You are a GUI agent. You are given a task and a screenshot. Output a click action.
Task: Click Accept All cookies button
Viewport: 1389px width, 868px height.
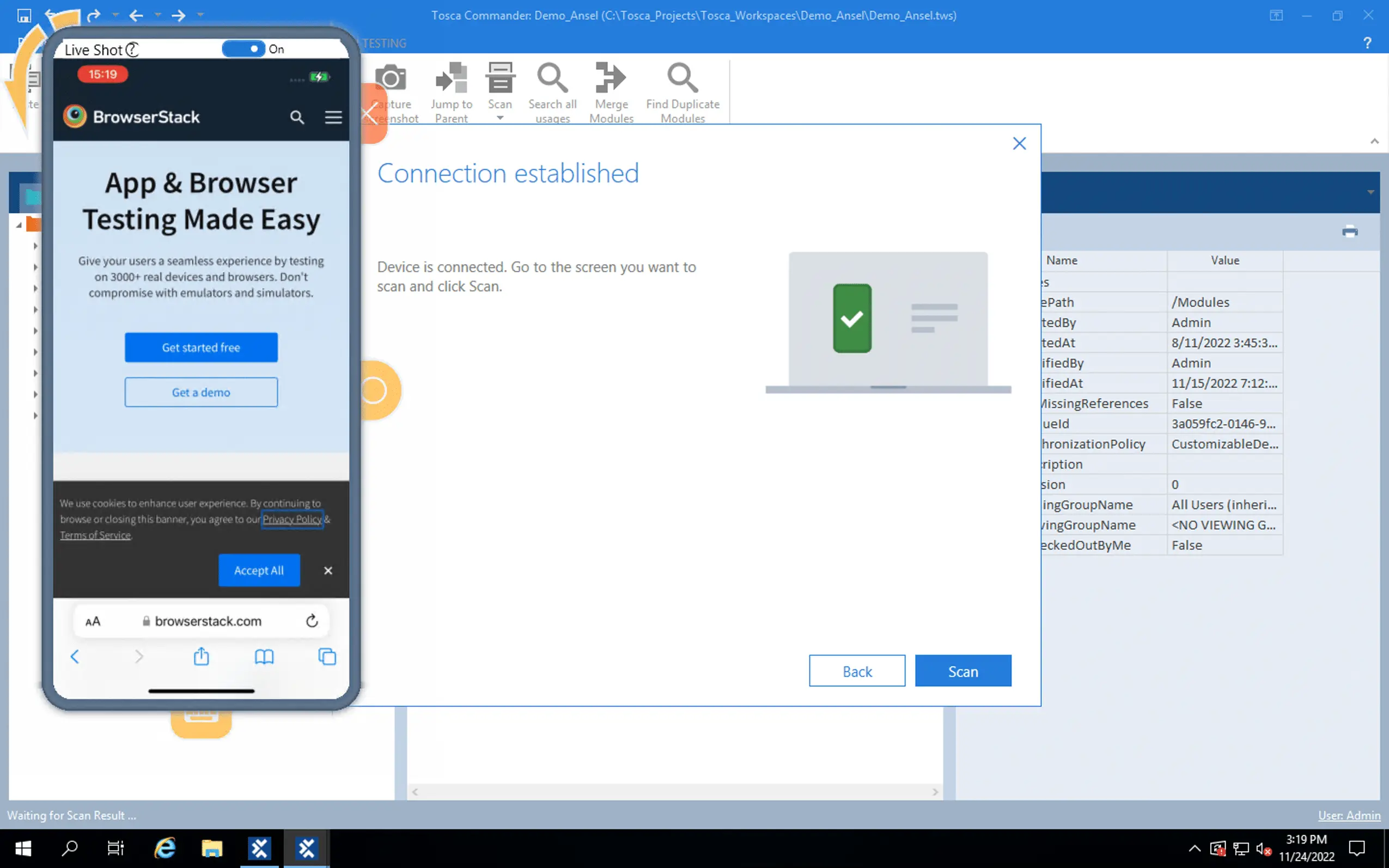point(259,570)
